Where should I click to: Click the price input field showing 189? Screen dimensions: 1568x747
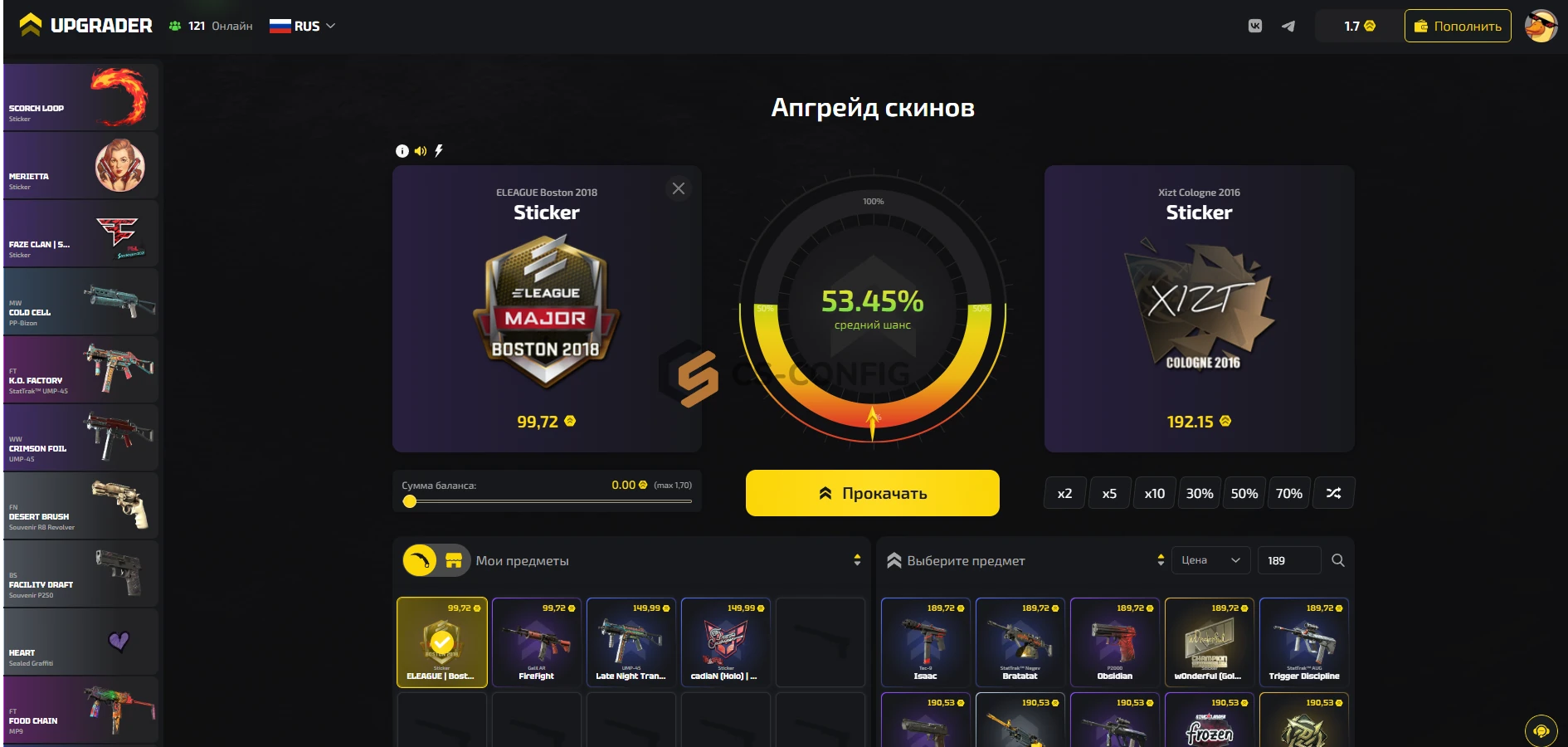[1289, 560]
